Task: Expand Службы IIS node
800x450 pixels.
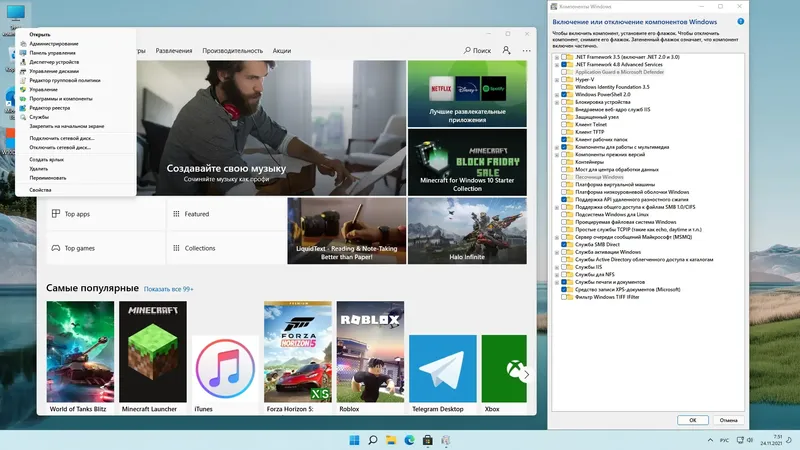Action: [557, 267]
